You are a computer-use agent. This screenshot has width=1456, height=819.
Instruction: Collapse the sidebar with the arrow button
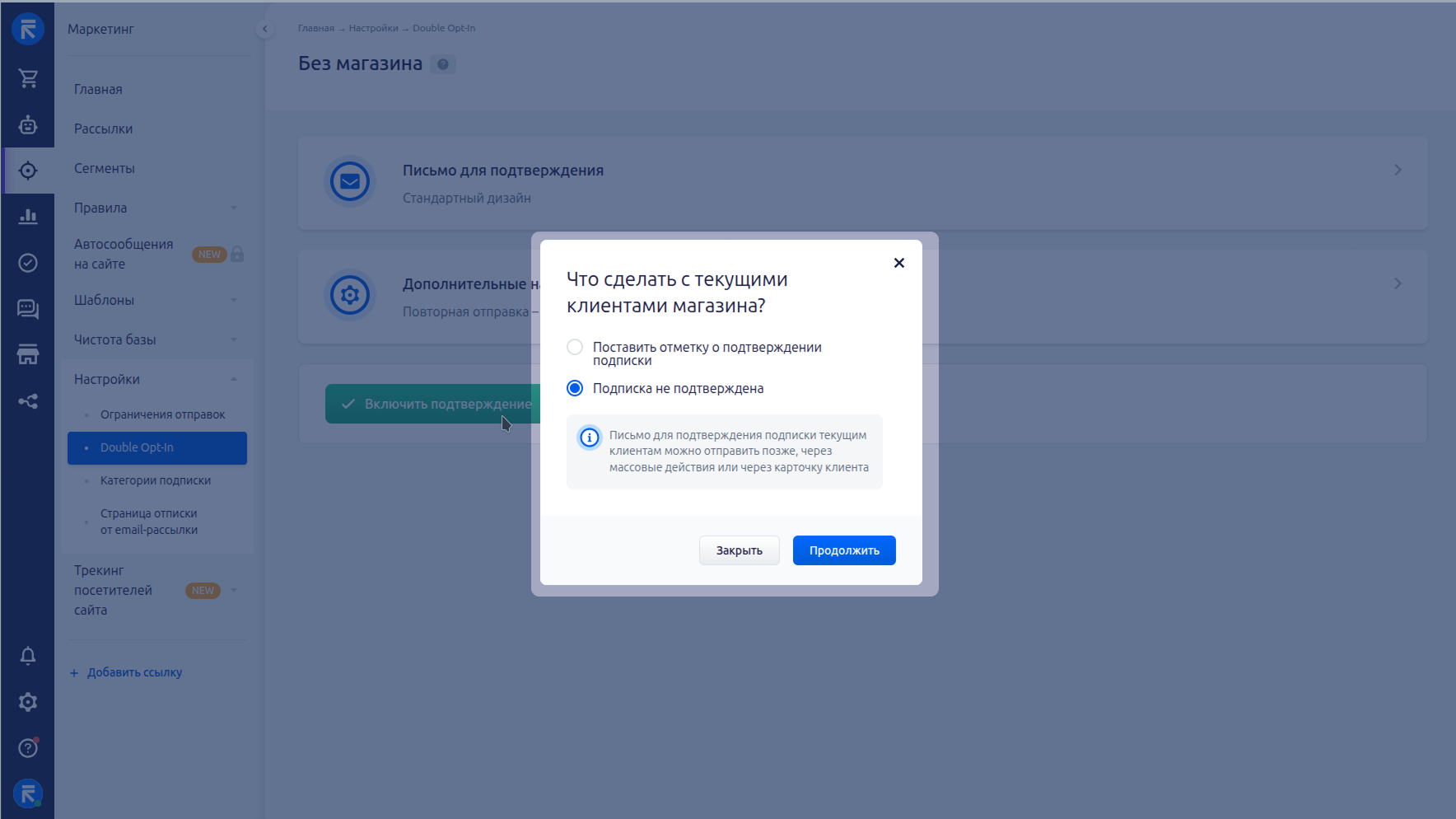coord(264,29)
